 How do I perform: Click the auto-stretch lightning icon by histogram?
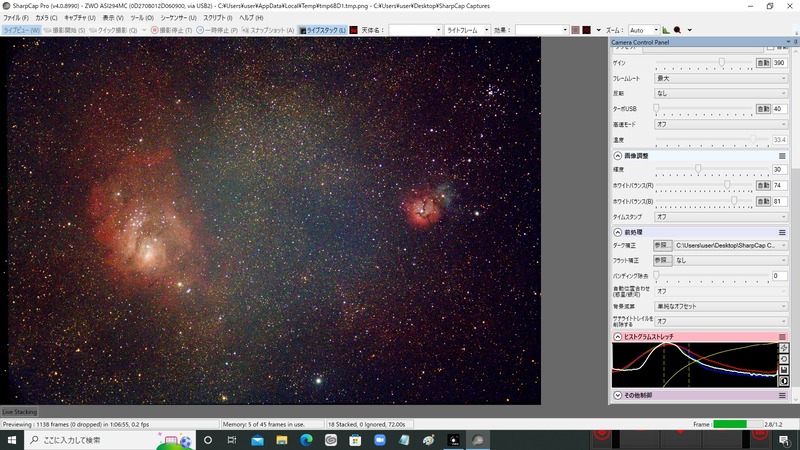784,348
